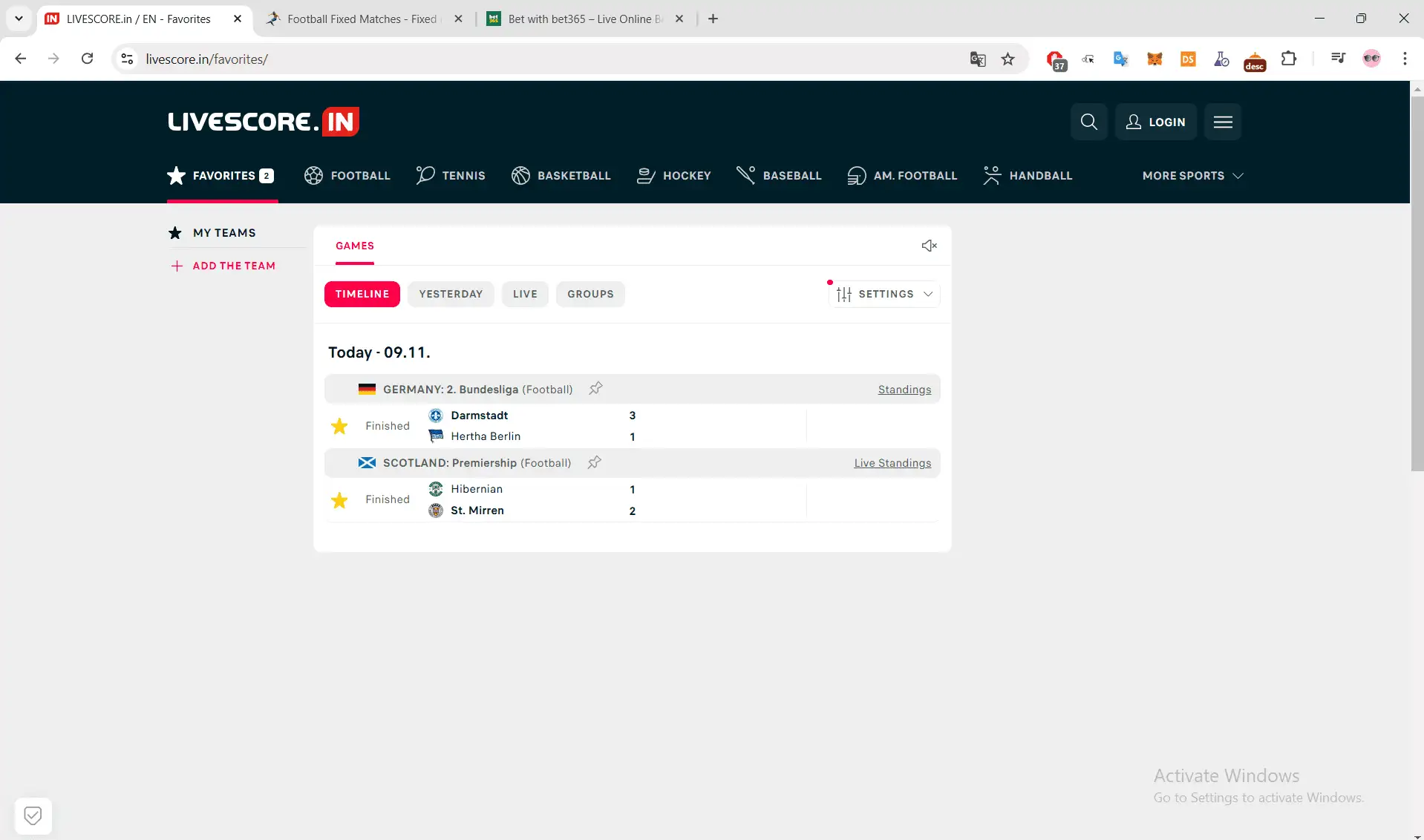Bookmark this page with star icon
Viewport: 1424px width, 840px height.
coord(1007,59)
